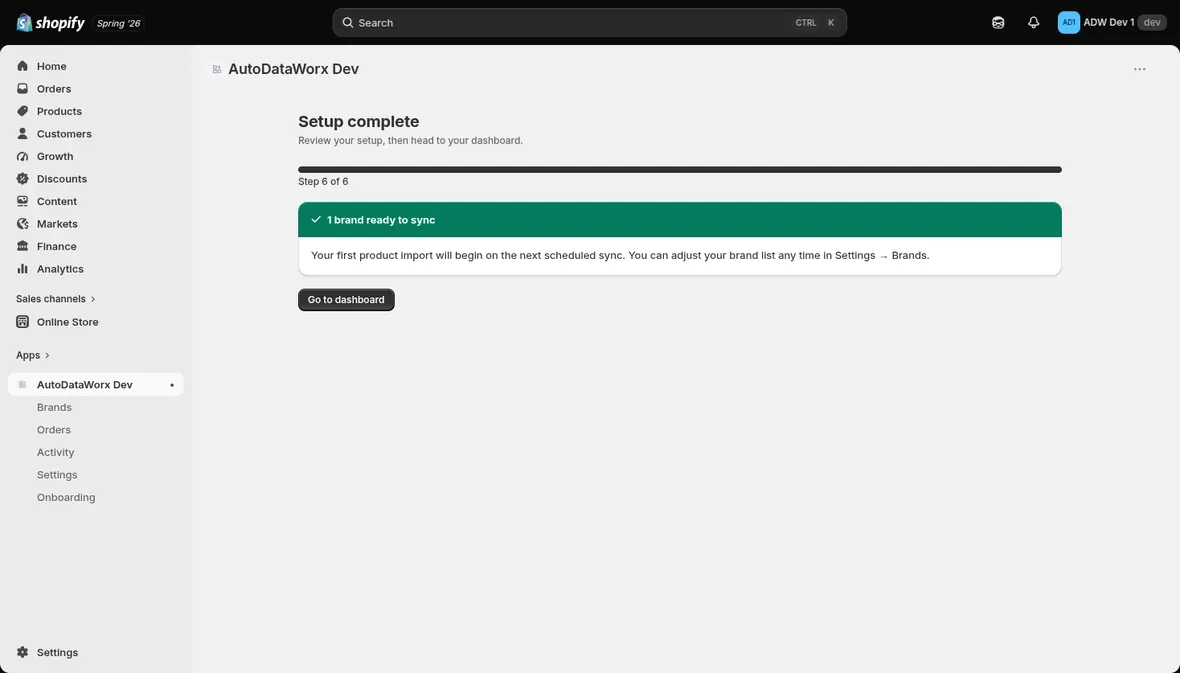Click the Go to dashboard button
1180x673 pixels.
point(346,300)
